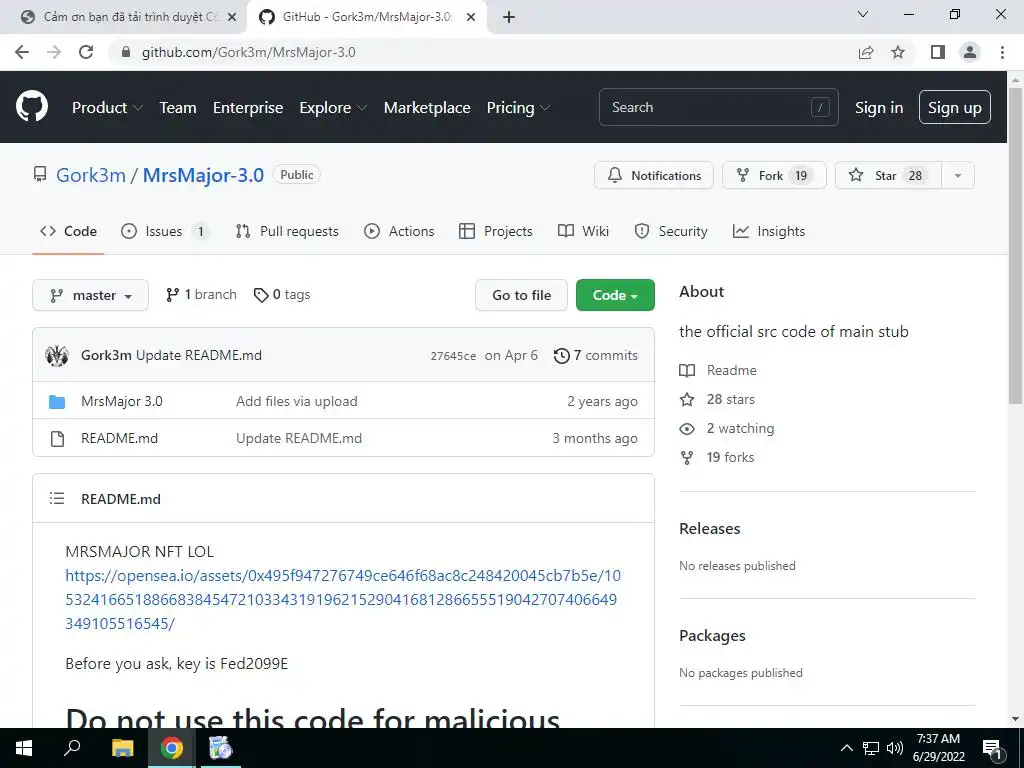This screenshot has width=1024, height=768.
Task: Click the network tray icon
Action: click(x=871, y=748)
